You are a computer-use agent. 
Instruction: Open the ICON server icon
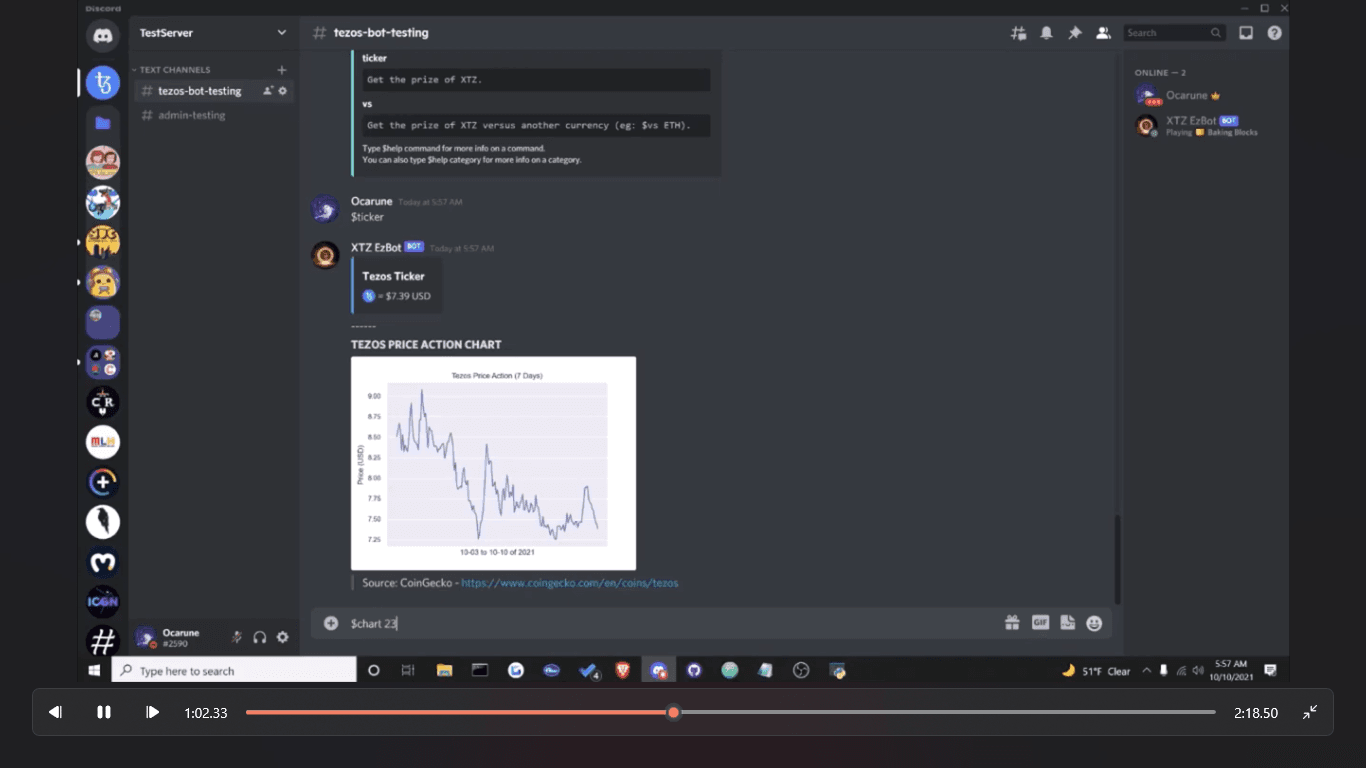click(103, 602)
